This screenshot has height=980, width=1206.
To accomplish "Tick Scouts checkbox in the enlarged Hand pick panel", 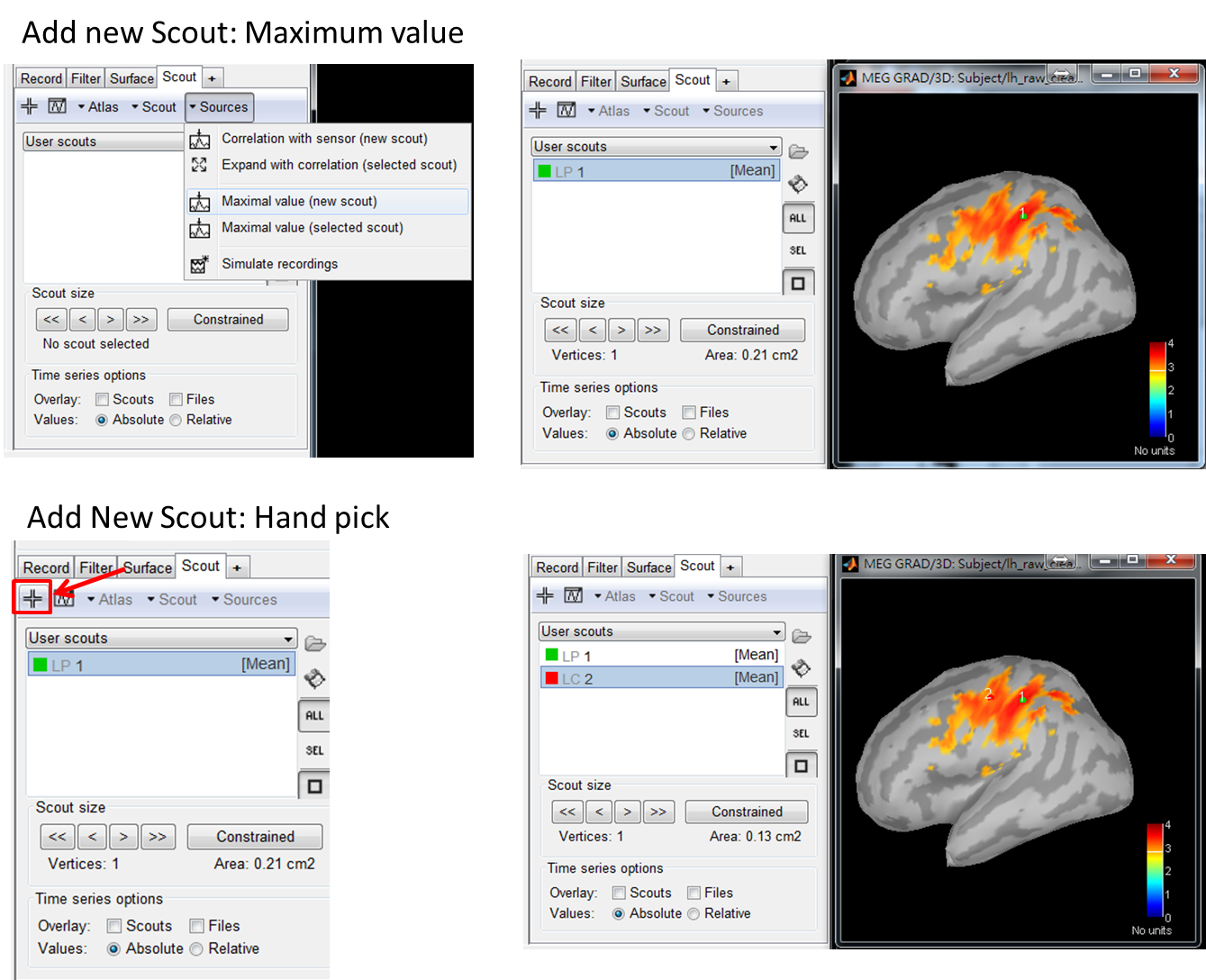I will [x=114, y=926].
